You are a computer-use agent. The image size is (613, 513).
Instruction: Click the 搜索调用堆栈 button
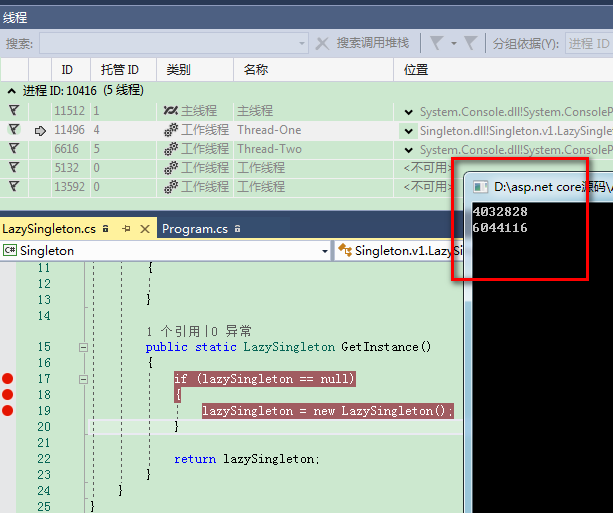pyautogui.click(x=373, y=43)
